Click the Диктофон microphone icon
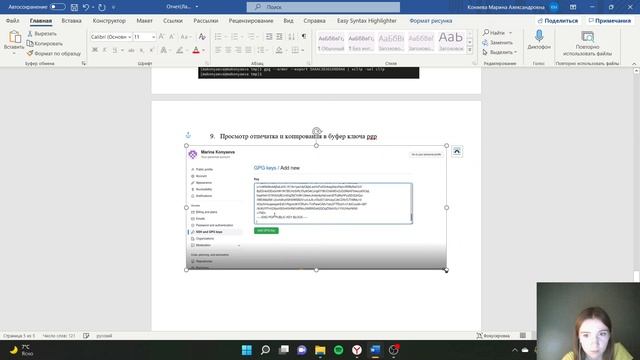The image size is (640, 360). pos(539,36)
